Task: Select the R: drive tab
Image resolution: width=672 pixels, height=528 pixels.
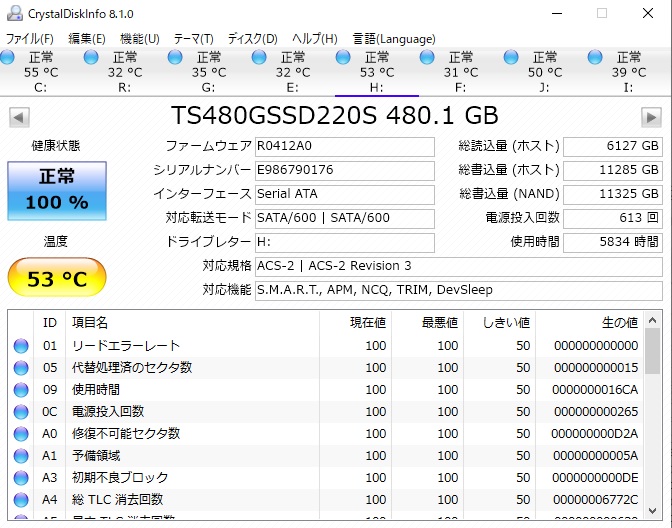Action: pos(125,72)
